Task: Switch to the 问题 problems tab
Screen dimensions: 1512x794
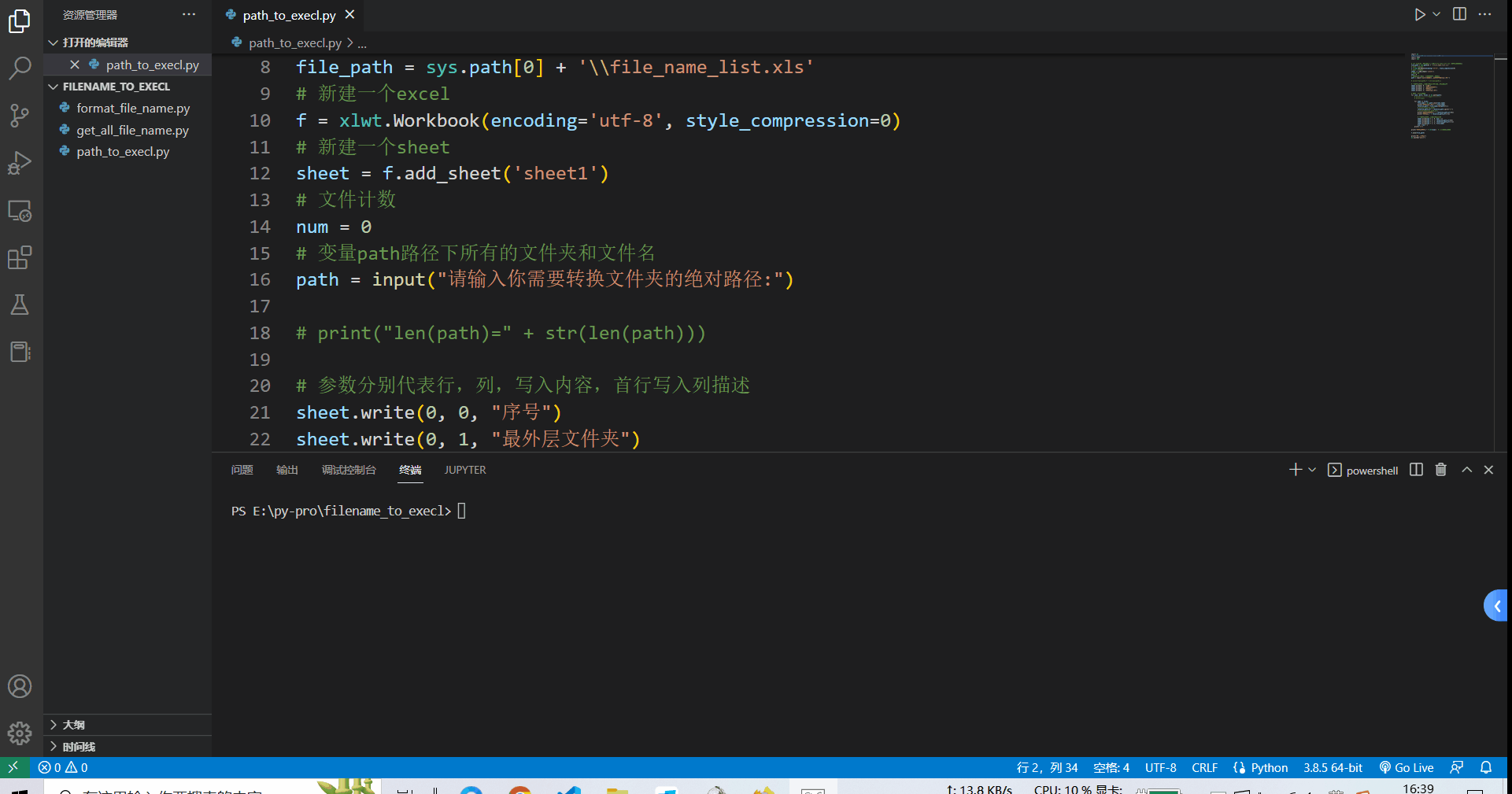Action: point(242,470)
